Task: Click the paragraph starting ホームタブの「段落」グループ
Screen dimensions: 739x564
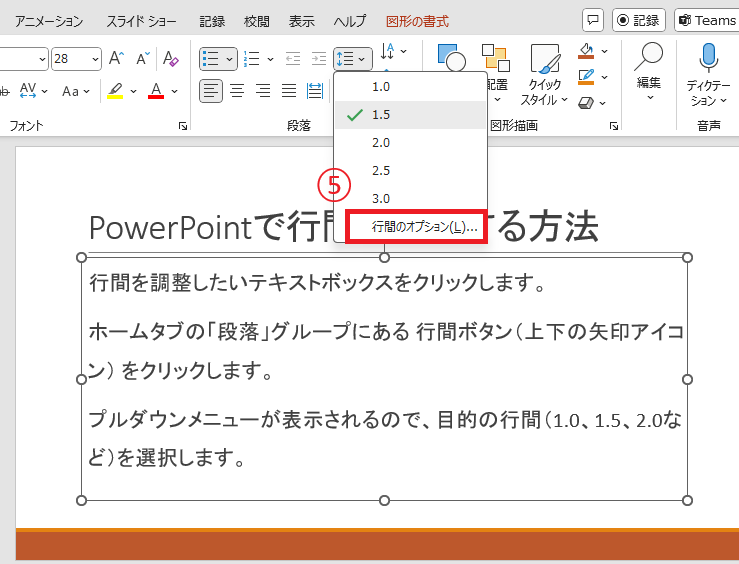Action: pos(386,351)
